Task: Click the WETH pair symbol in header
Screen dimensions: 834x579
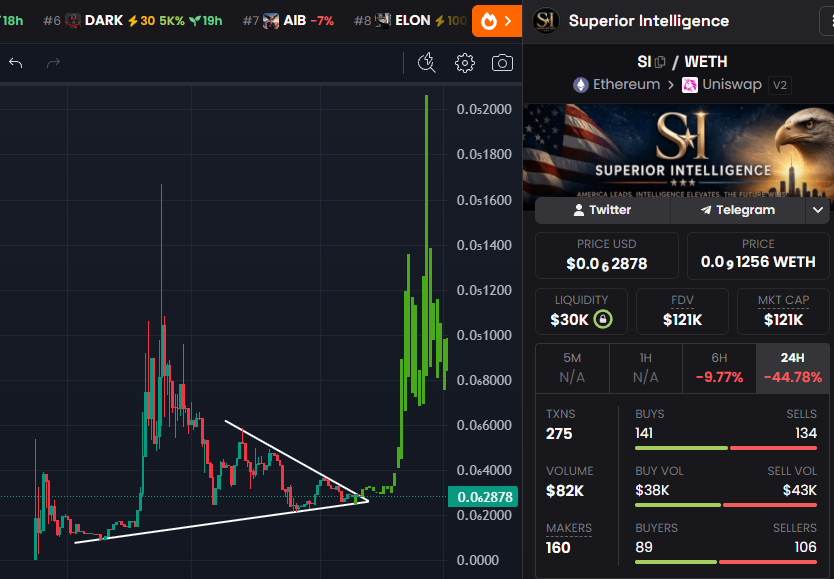Action: coord(705,62)
